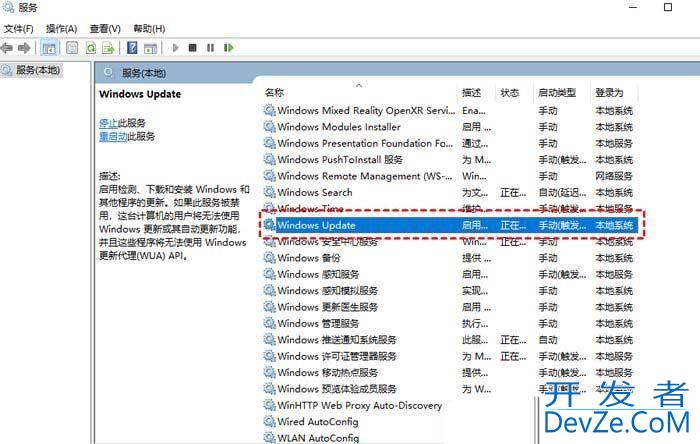Open the 帮助(H) menu
The height and width of the screenshot is (444, 700).
149,29
